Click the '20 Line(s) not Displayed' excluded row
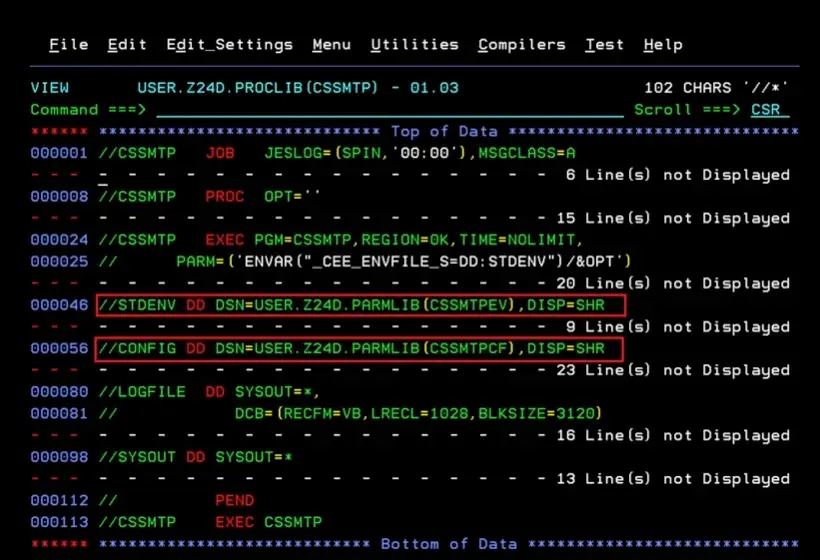The width and height of the screenshot is (820, 560). (410, 283)
